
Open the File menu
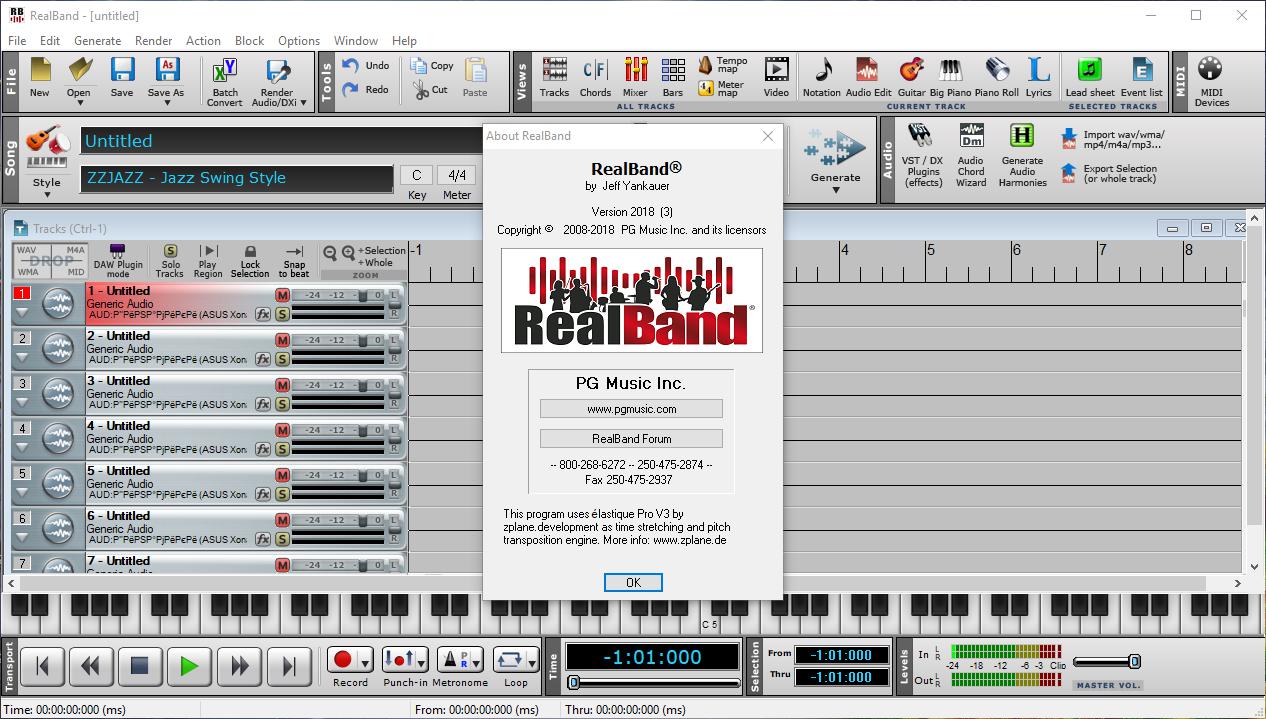17,41
